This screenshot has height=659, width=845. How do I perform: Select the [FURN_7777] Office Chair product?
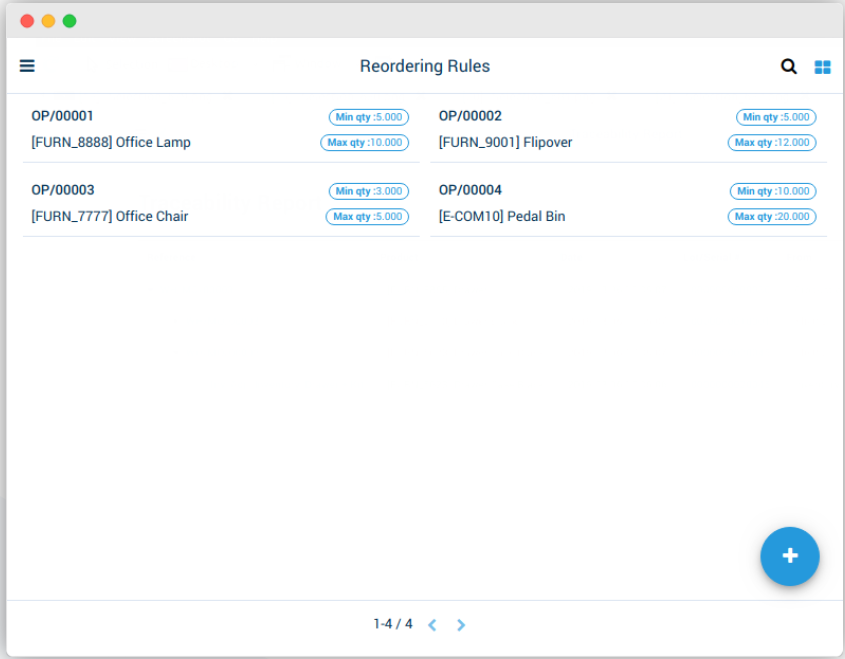tap(109, 216)
